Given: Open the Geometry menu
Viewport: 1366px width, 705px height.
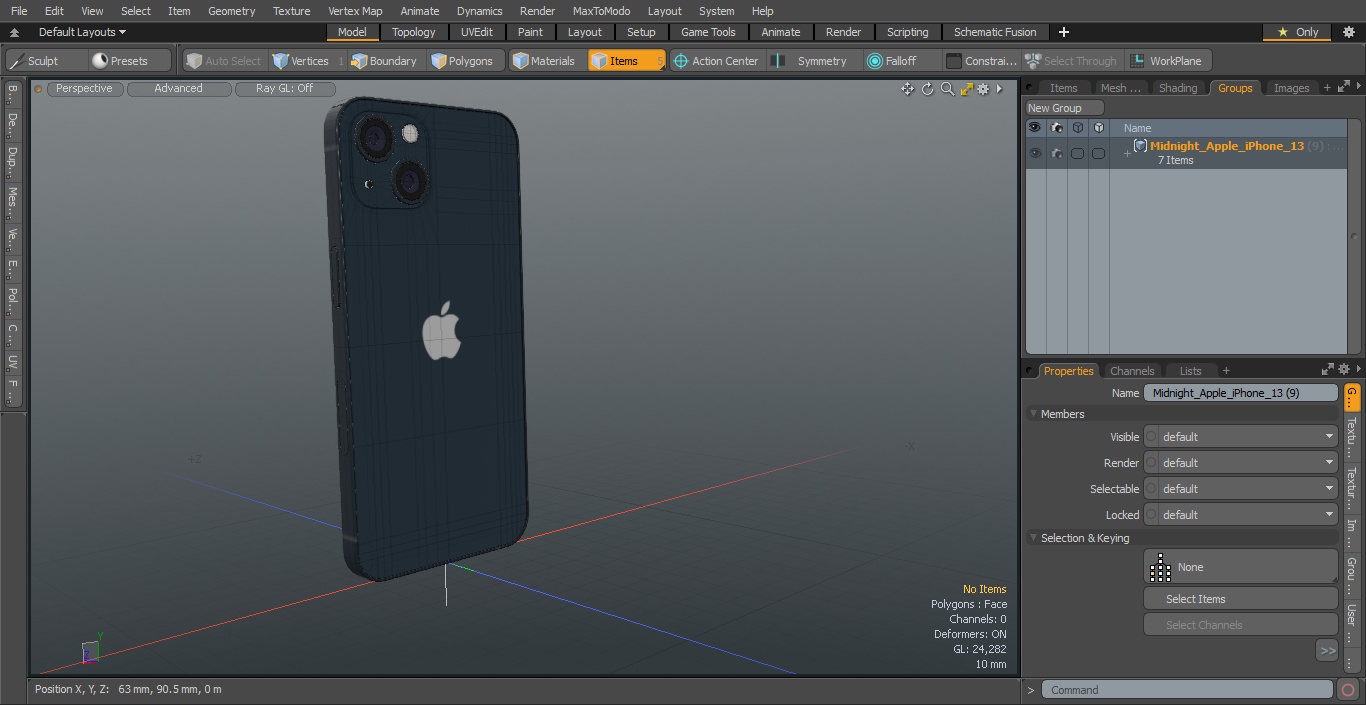Looking at the screenshot, I should pyautogui.click(x=231, y=11).
